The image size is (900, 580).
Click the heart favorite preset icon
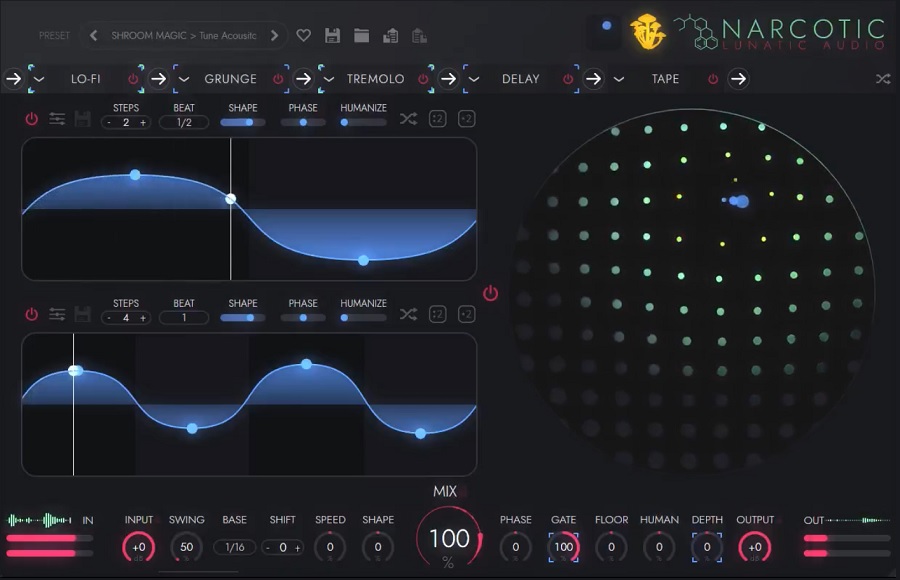coord(304,36)
